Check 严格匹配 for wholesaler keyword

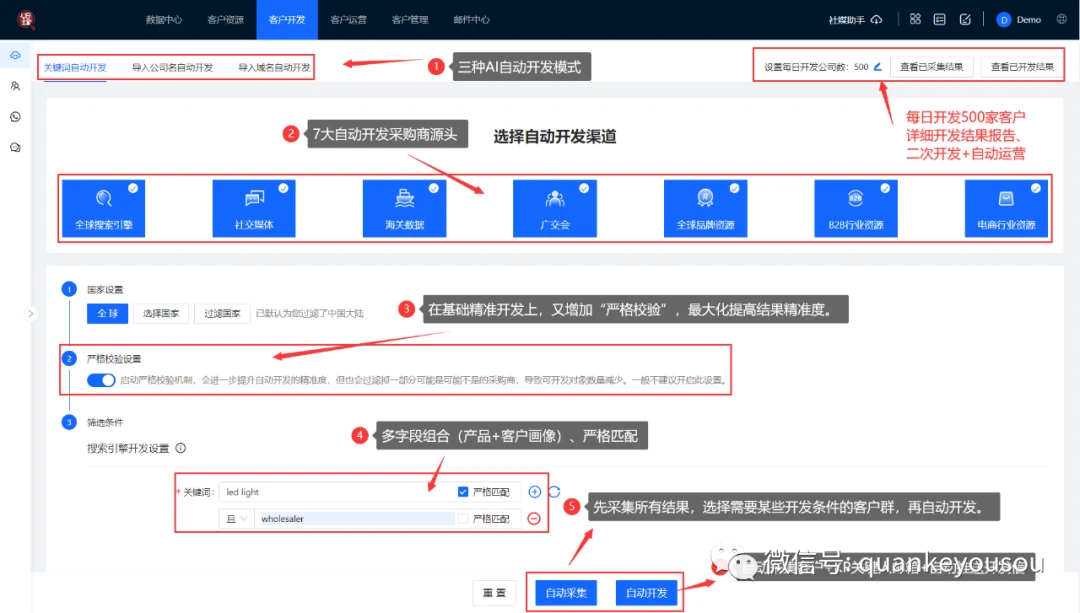[463, 519]
